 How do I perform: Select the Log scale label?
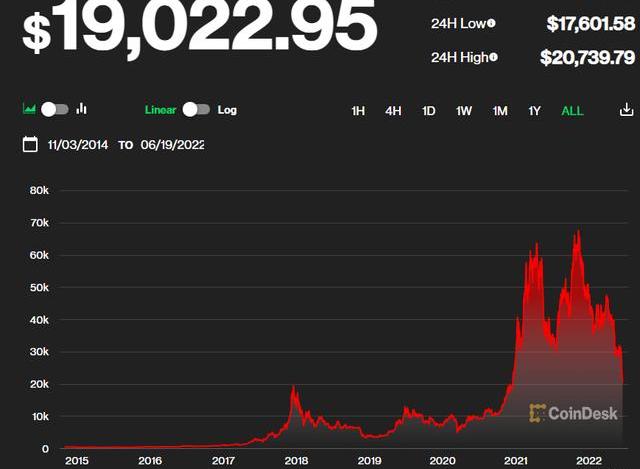[227, 110]
